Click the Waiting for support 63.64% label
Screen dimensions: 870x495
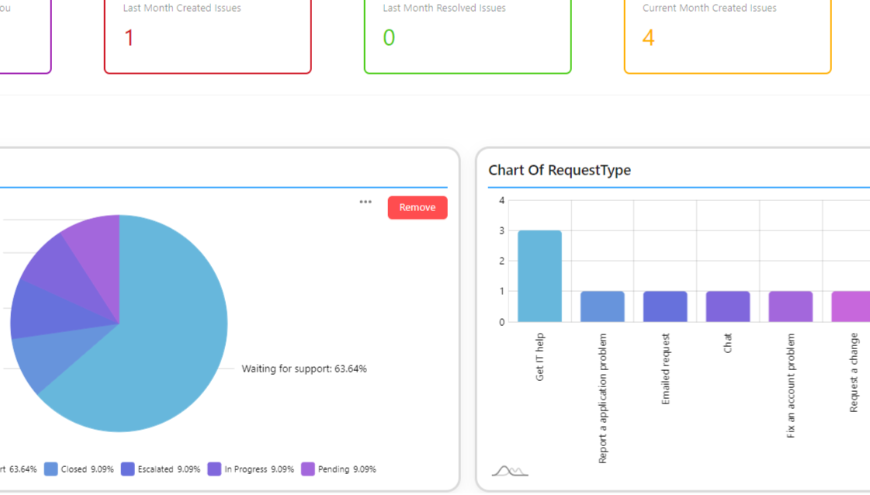click(x=304, y=368)
